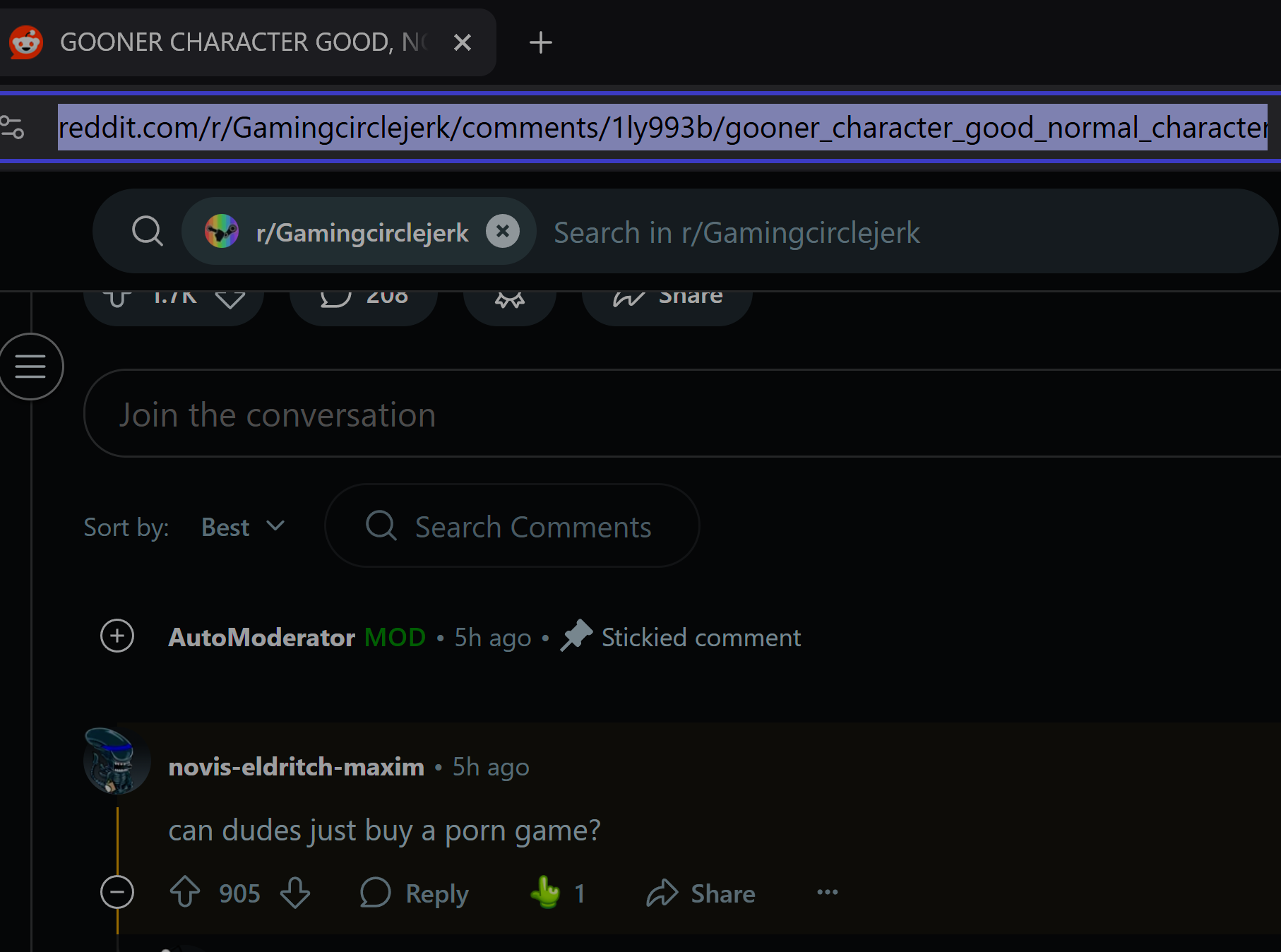Remove the r/Gamingcirclejerk search filter
The image size is (1281, 952).
[x=503, y=231]
